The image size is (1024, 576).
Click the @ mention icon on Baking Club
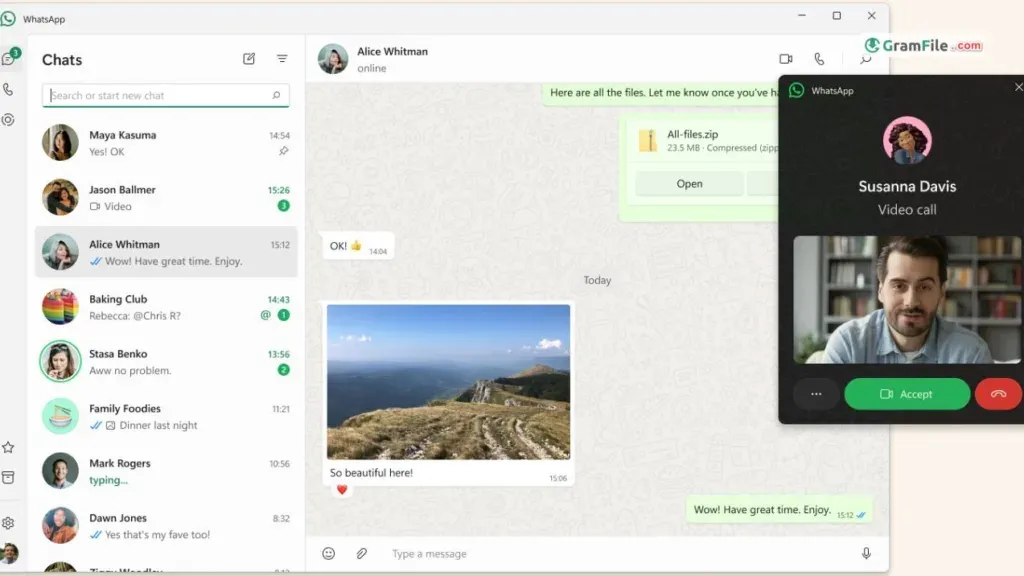[x=265, y=315]
